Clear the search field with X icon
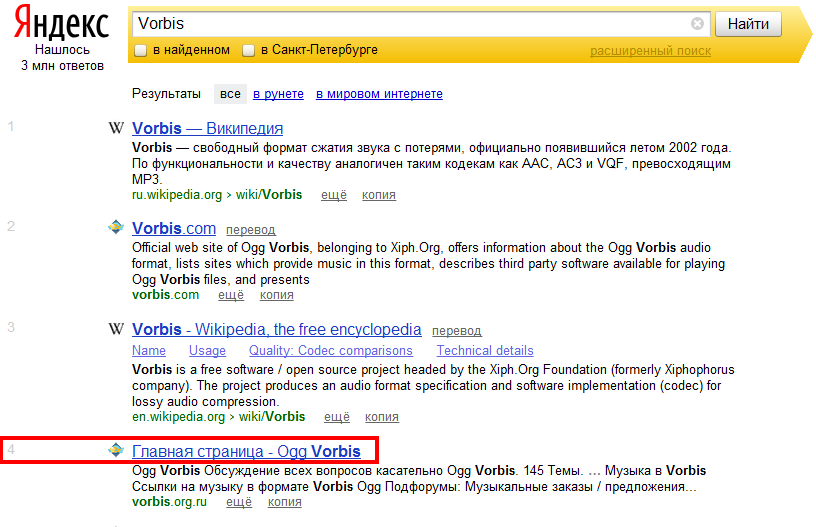The width and height of the screenshot is (816, 527). 697,23
